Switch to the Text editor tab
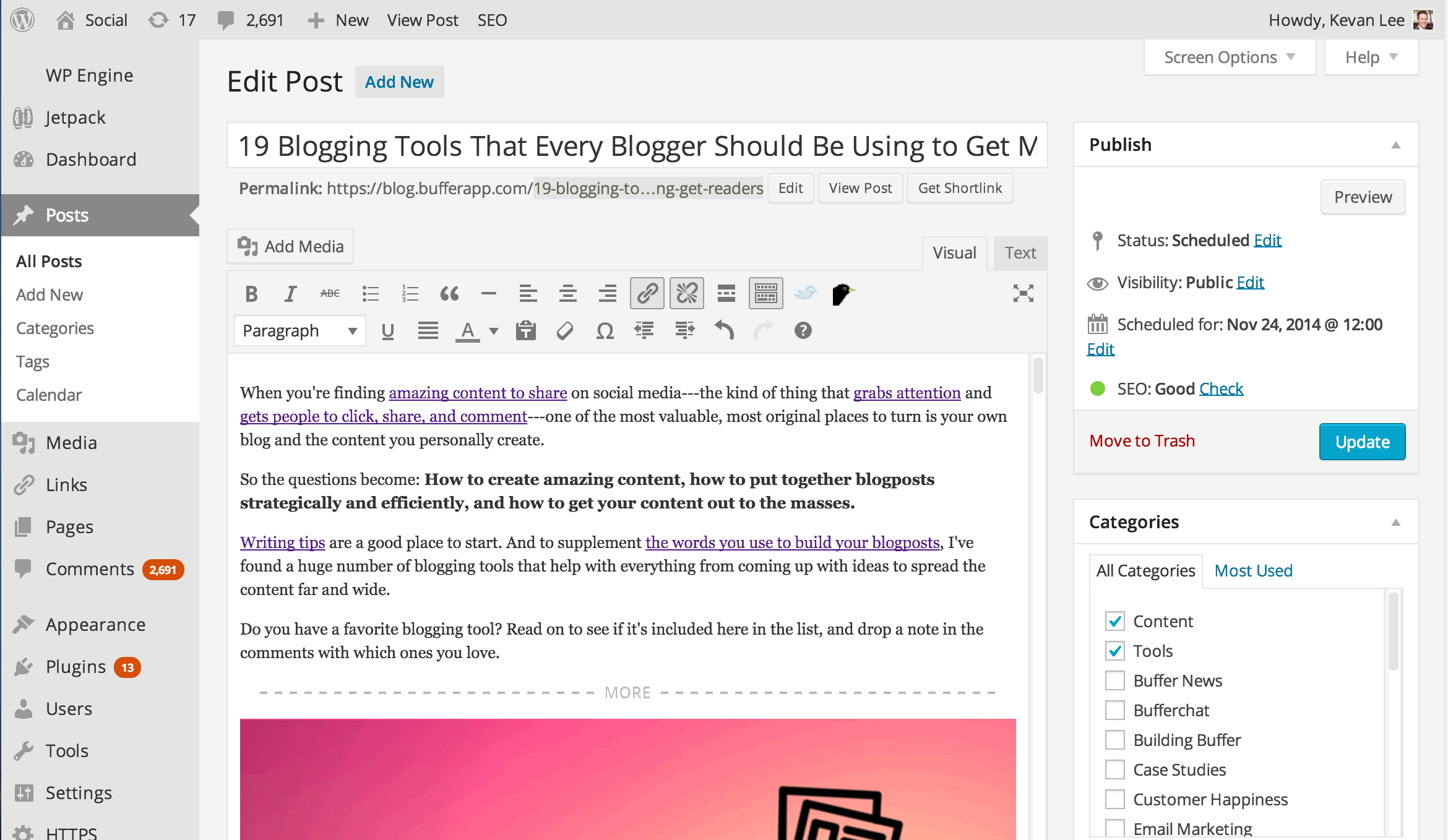1448x840 pixels. pyautogui.click(x=1020, y=252)
